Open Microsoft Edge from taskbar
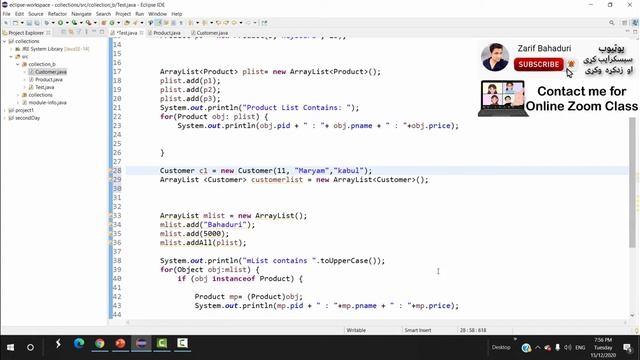The width and height of the screenshot is (640, 360). 79,344
